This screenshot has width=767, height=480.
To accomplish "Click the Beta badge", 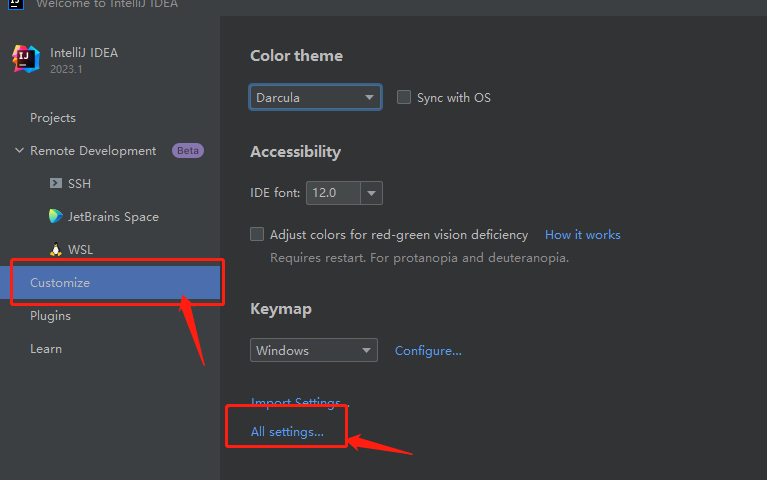I will [188, 150].
